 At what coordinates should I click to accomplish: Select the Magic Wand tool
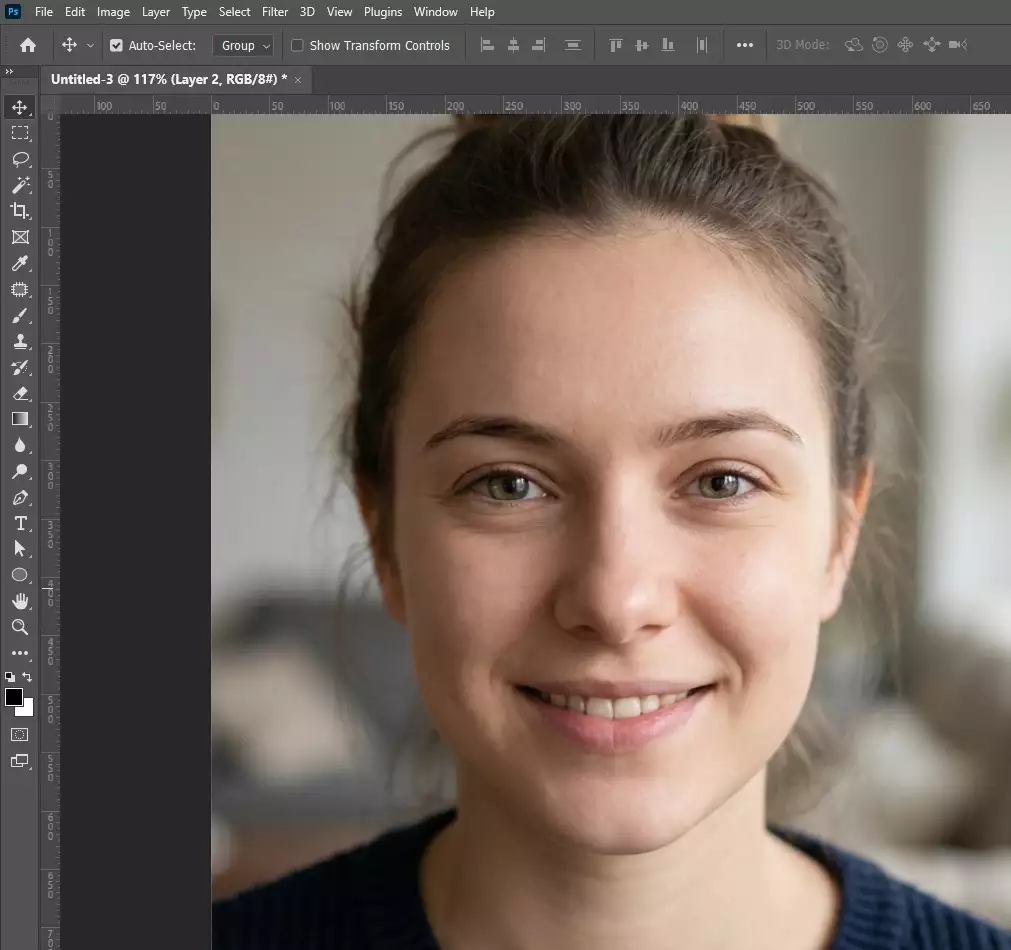point(20,185)
